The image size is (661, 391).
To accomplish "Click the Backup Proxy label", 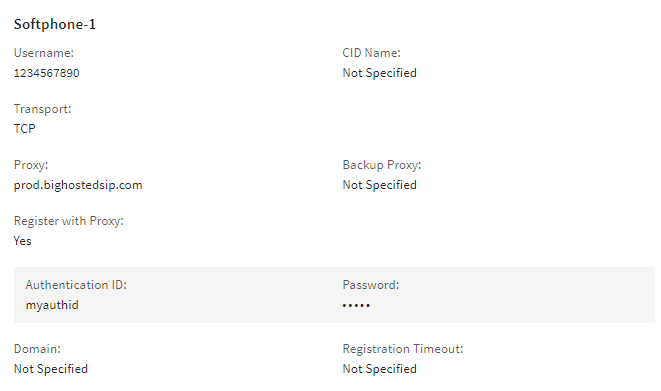I will tap(382, 165).
